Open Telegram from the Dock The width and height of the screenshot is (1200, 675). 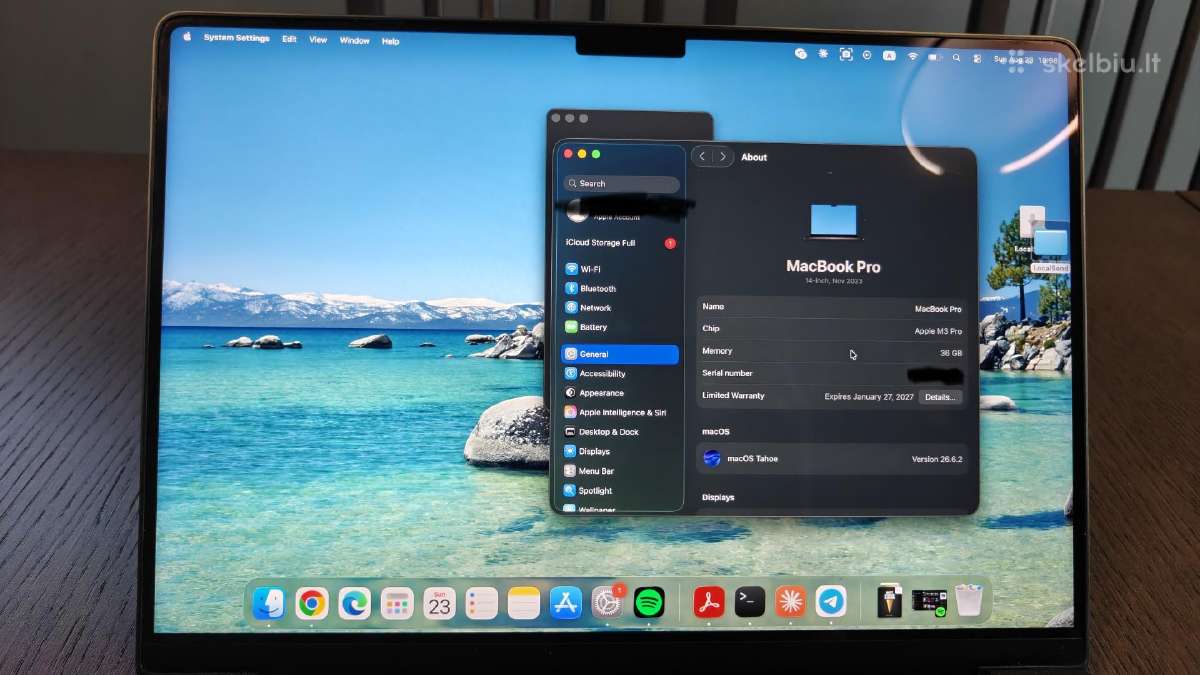coord(831,601)
